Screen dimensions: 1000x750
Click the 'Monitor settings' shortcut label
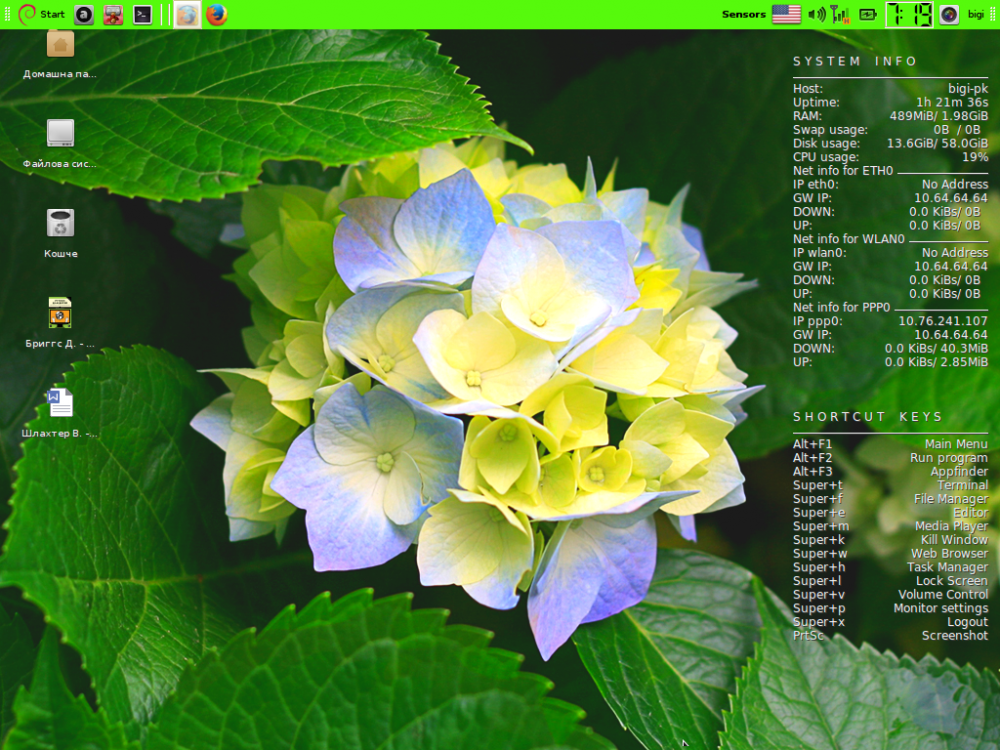pos(941,608)
